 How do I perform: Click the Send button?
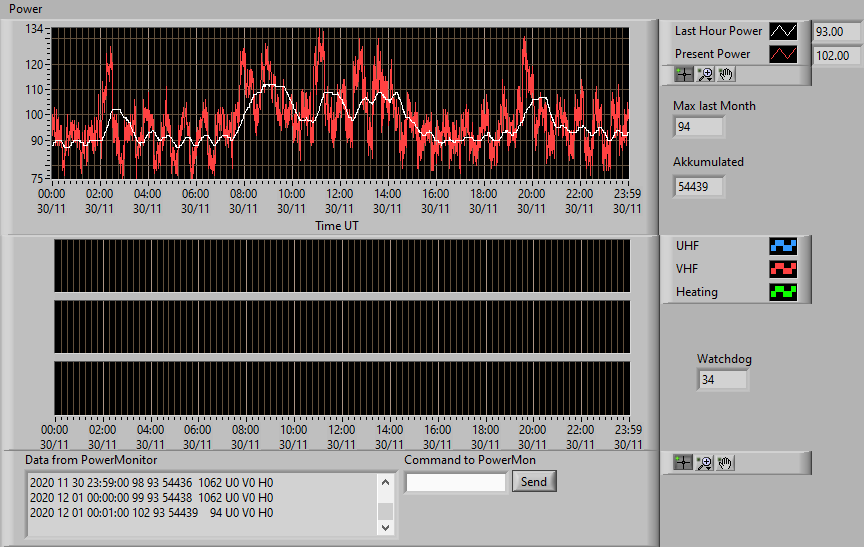tap(534, 481)
